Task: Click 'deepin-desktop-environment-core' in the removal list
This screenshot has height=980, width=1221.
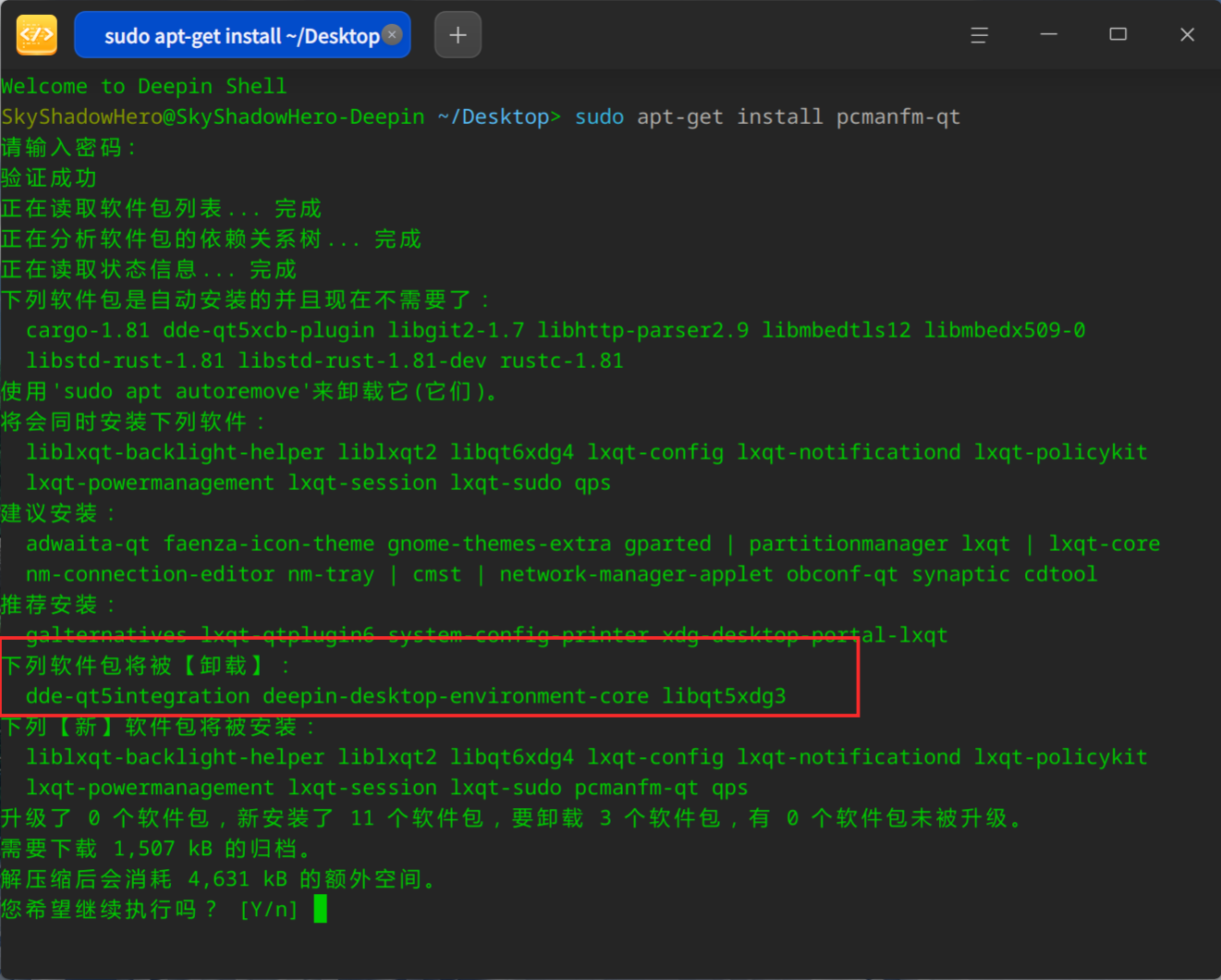Action: [x=456, y=696]
